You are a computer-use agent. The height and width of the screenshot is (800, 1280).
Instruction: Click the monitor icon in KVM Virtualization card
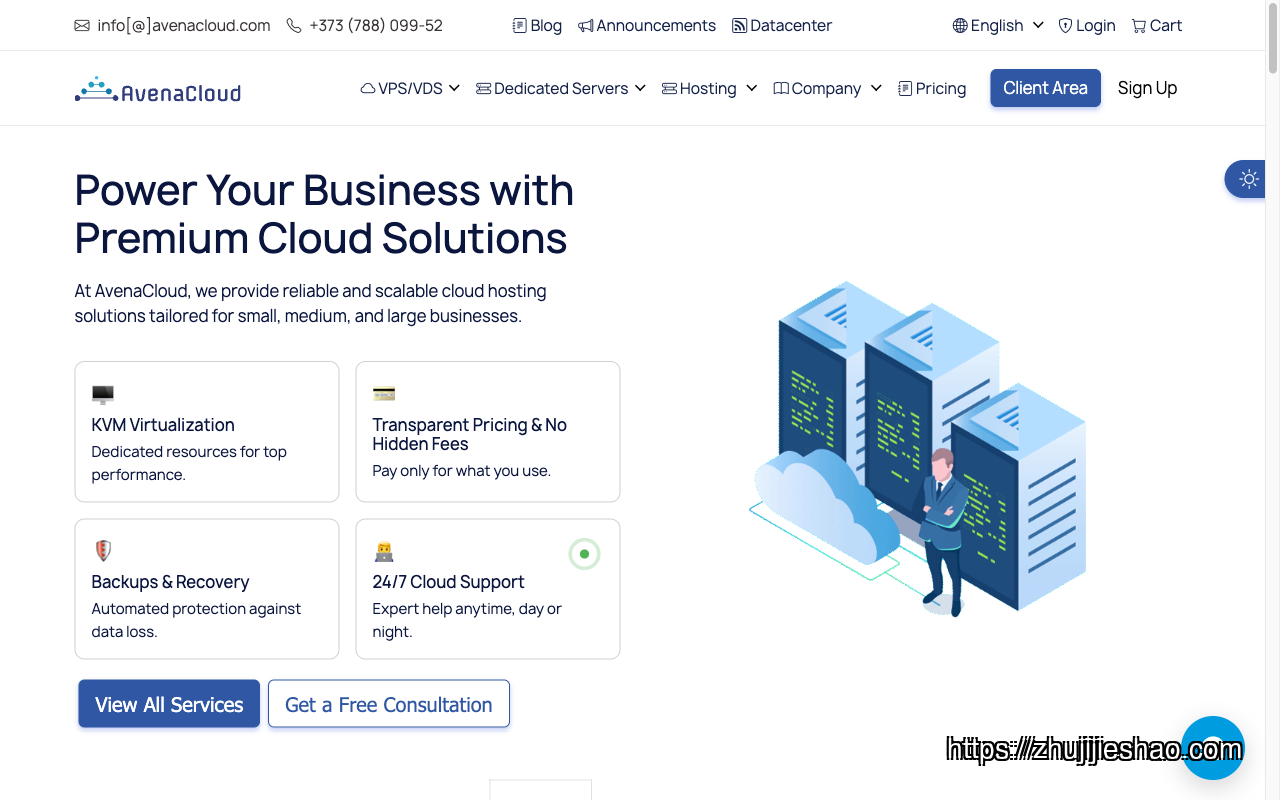103,394
